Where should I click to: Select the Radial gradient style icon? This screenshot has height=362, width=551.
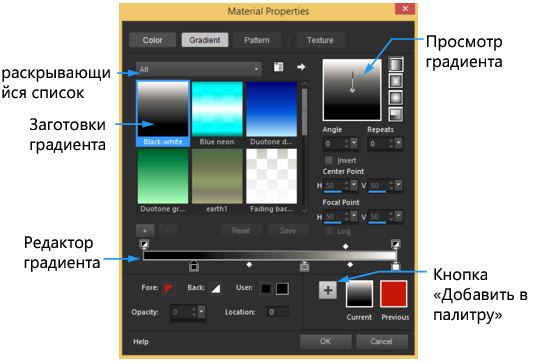(396, 114)
